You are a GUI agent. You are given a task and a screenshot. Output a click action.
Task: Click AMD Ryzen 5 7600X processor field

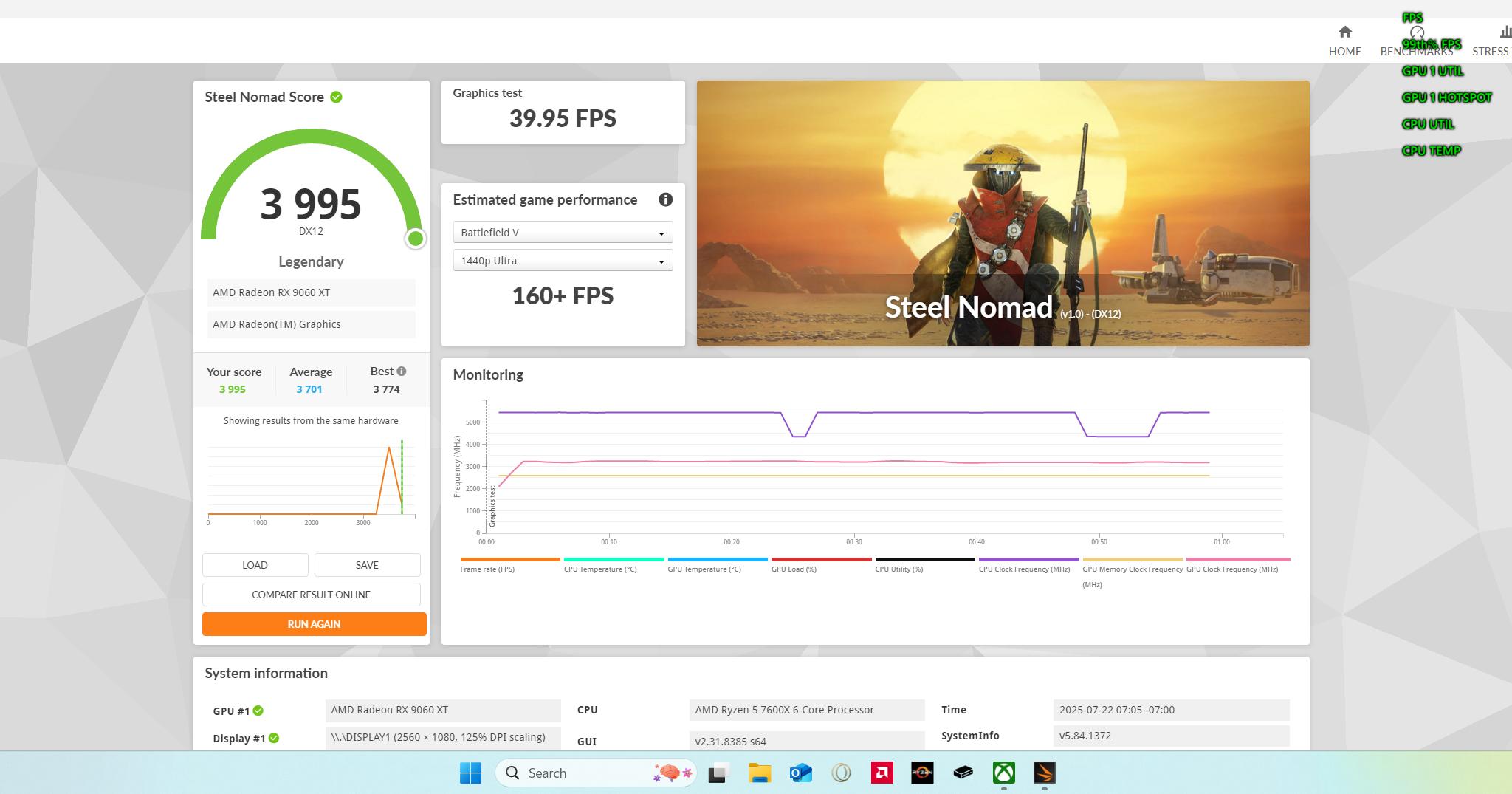pyautogui.click(x=807, y=710)
